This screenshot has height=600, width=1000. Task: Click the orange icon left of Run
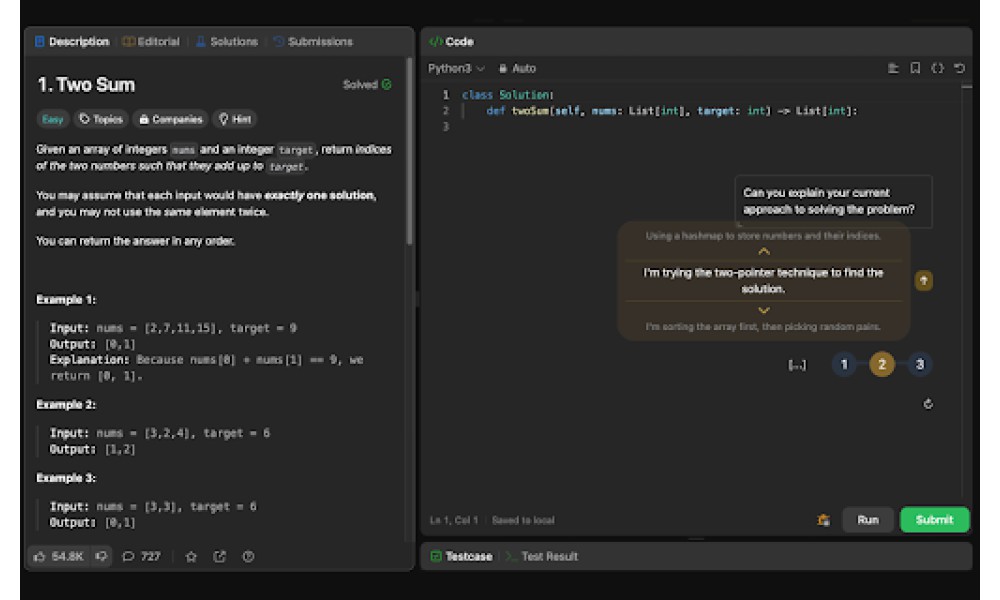[x=823, y=520]
